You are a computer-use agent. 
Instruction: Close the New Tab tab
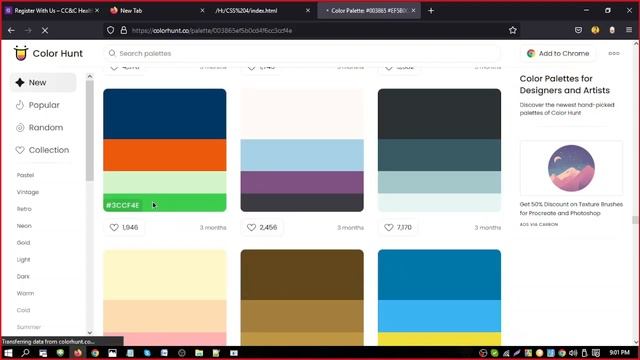202,11
